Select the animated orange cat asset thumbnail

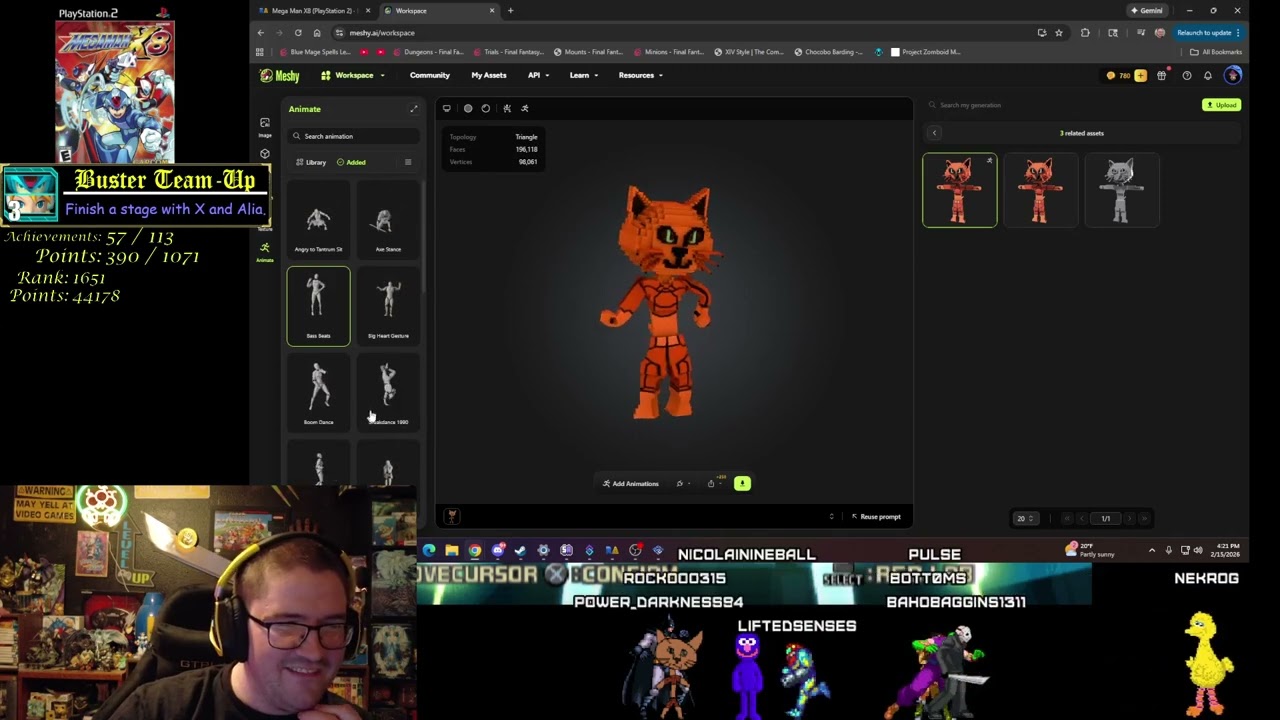[959, 190]
